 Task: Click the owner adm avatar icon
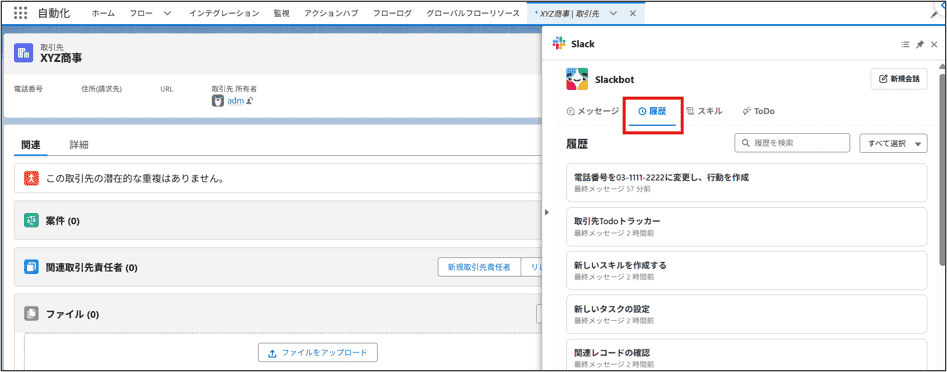pyautogui.click(x=217, y=101)
